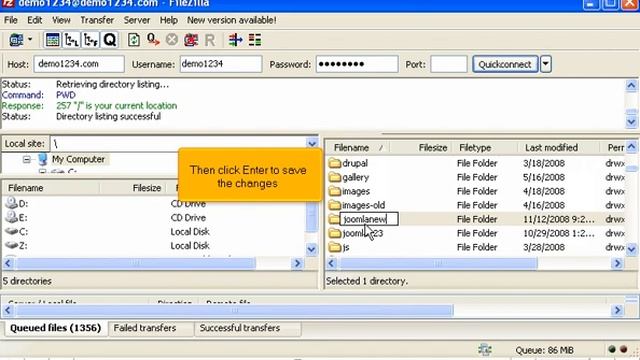
Task: Sort remote list by Filetype header
Action: pos(484,147)
